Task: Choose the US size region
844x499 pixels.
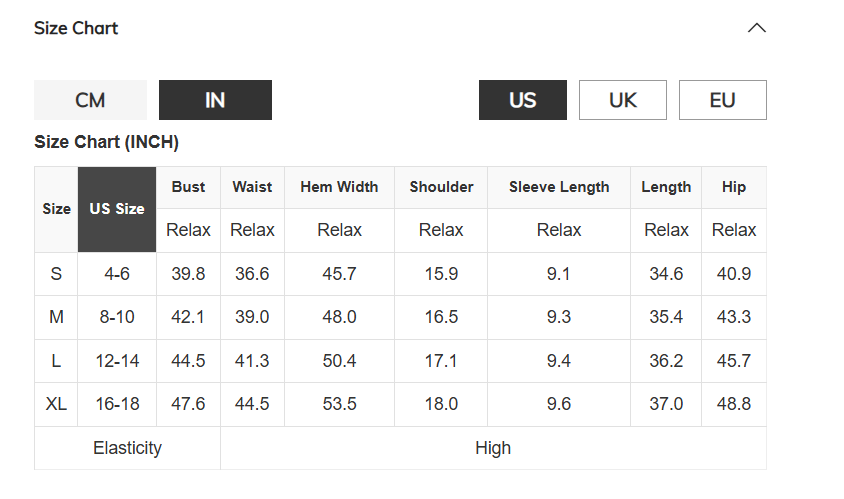Action: pyautogui.click(x=523, y=100)
